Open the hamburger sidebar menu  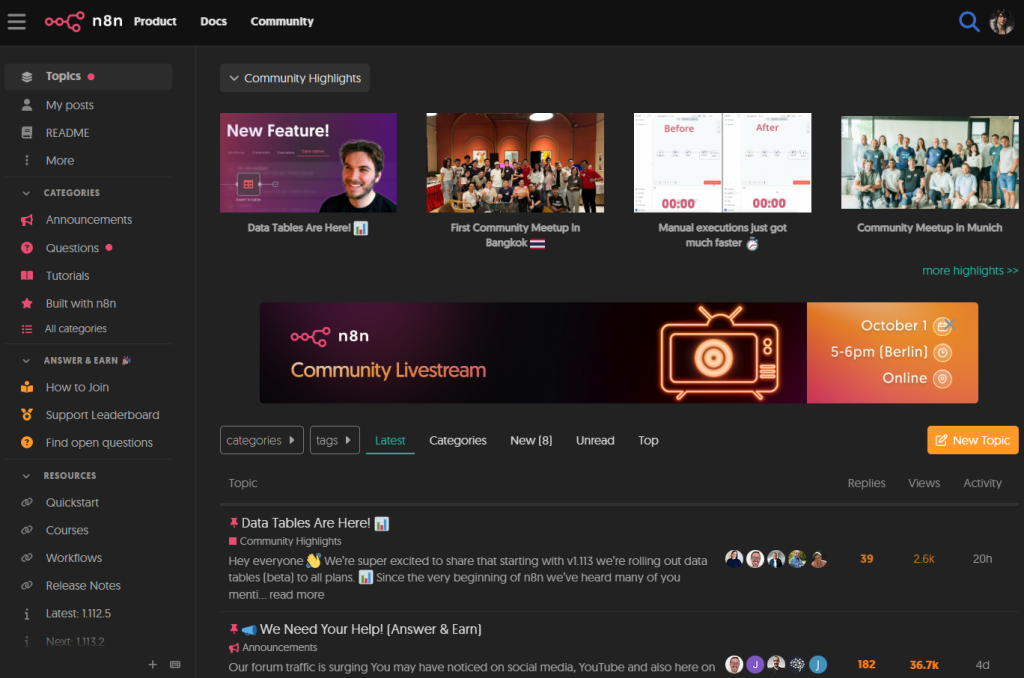[x=16, y=21]
